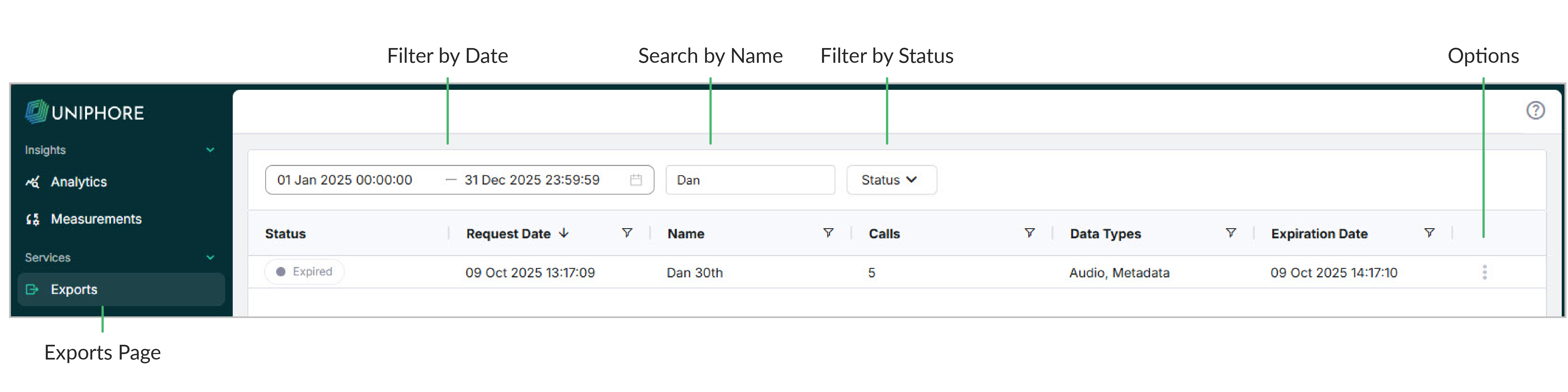Filter the Data Types column
The width and height of the screenshot is (1568, 392).
[1230, 233]
